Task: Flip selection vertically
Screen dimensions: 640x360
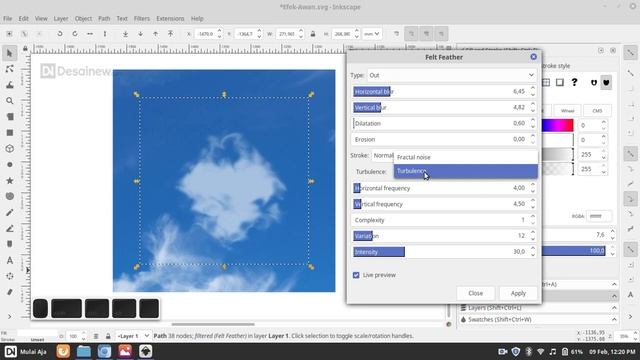Action: (x=105, y=34)
